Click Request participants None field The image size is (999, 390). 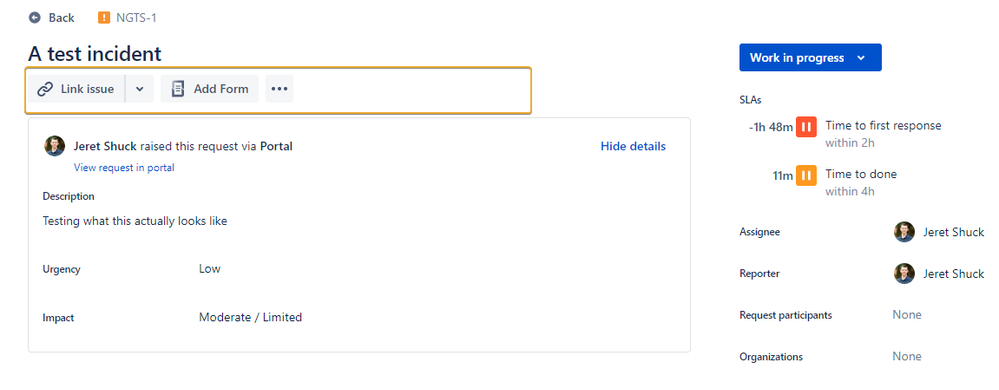point(907,315)
